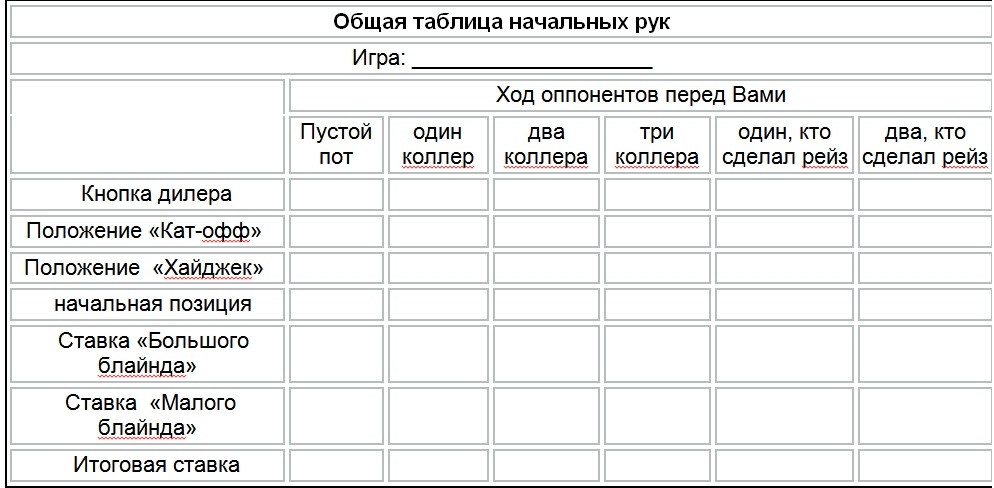Screen dimensions: 994x488
Task: Select the "Положение «Кат-офф»" cell under "два коллера"
Action: tap(546, 231)
